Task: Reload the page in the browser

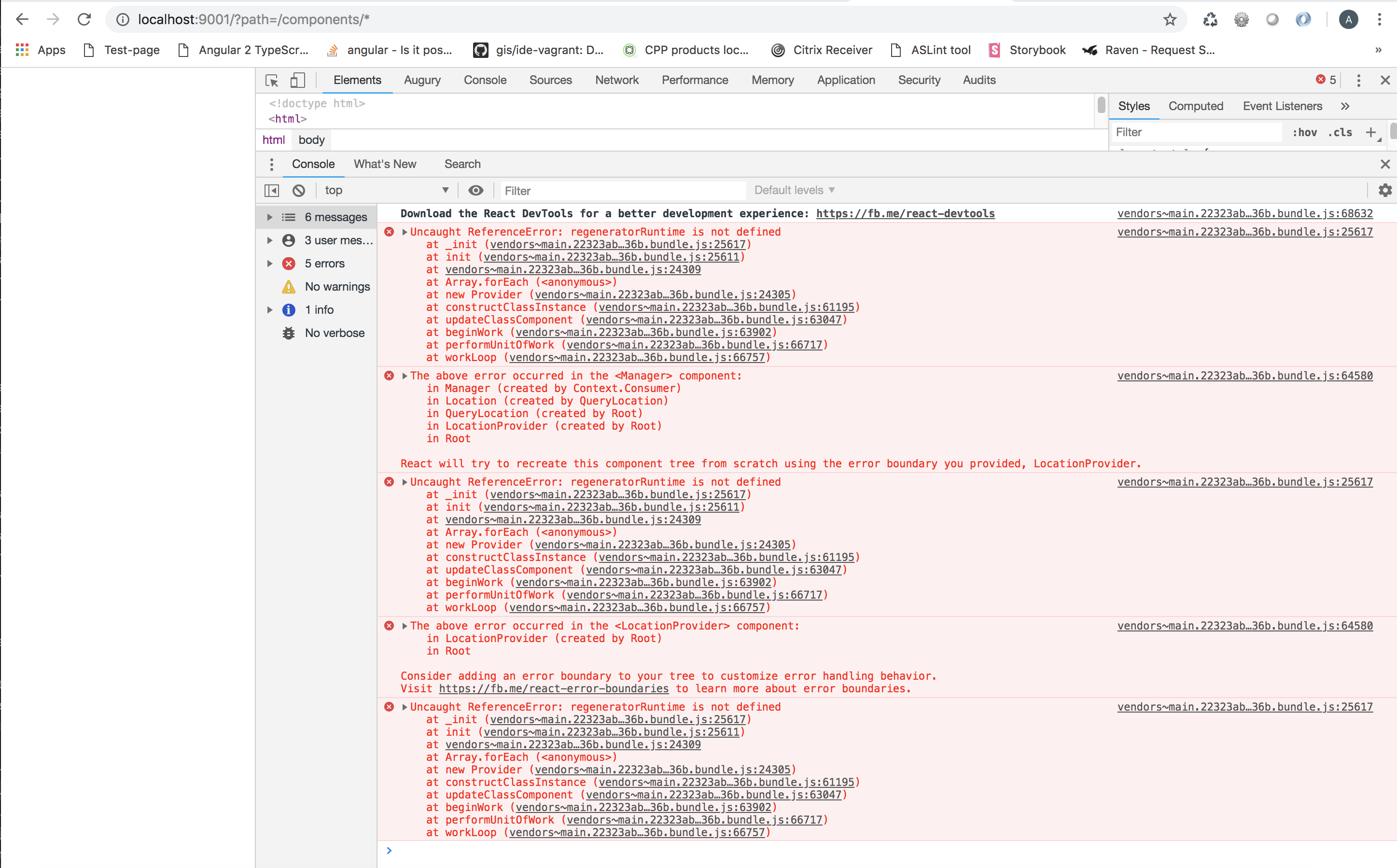Action: [x=84, y=19]
